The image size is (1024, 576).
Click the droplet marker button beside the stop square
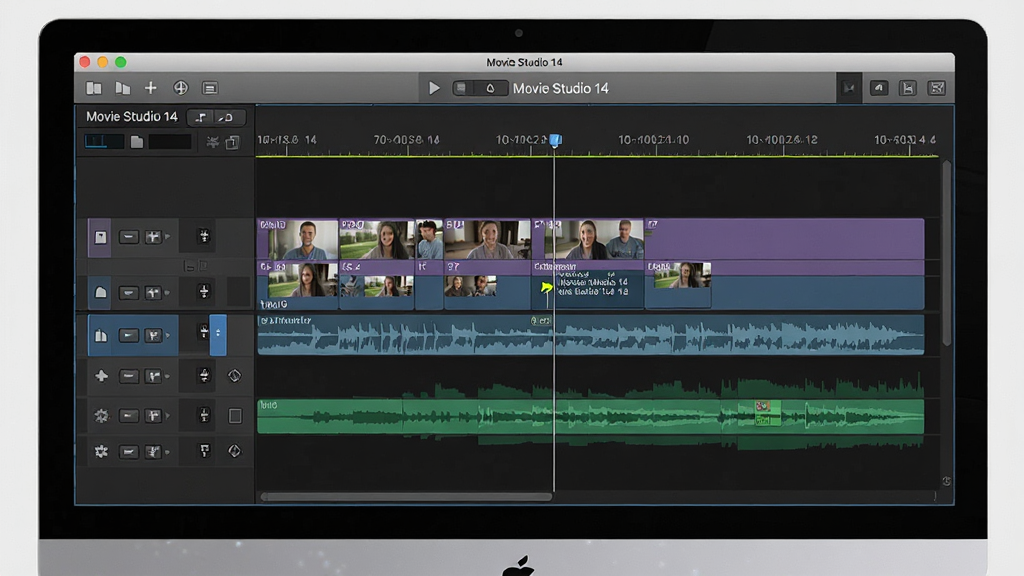[490, 88]
